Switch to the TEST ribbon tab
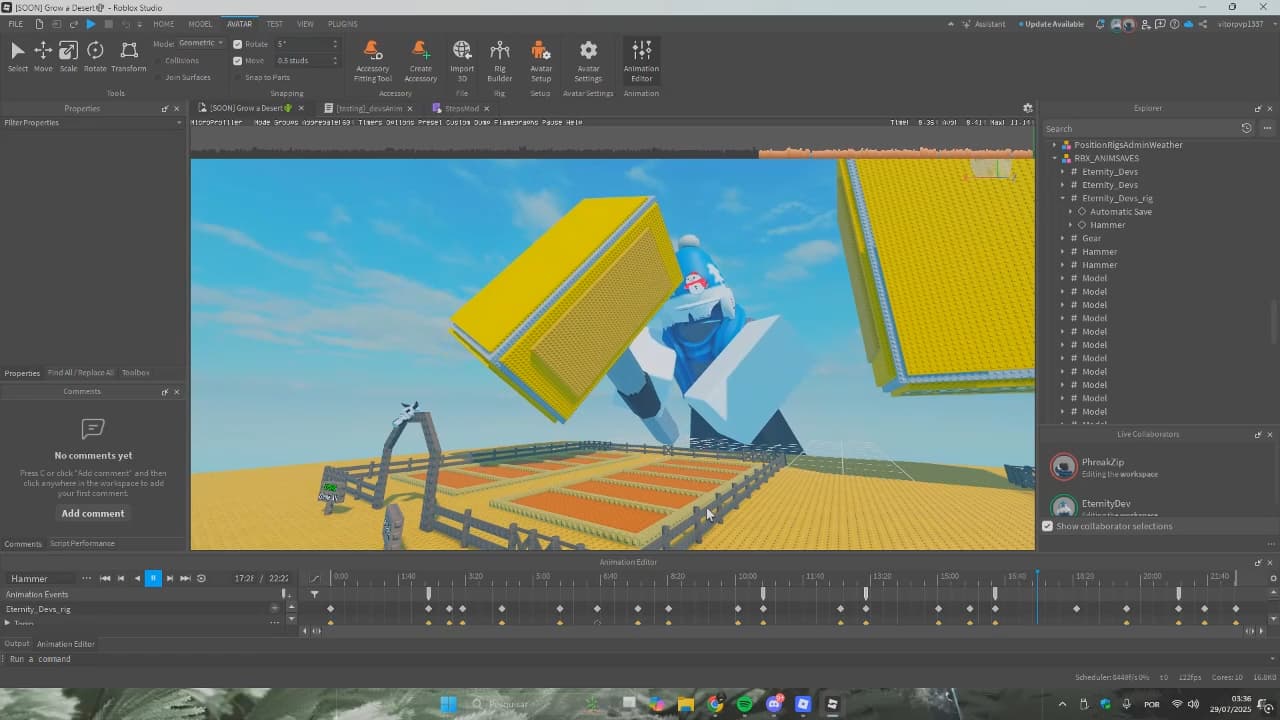1280x720 pixels. (x=274, y=24)
